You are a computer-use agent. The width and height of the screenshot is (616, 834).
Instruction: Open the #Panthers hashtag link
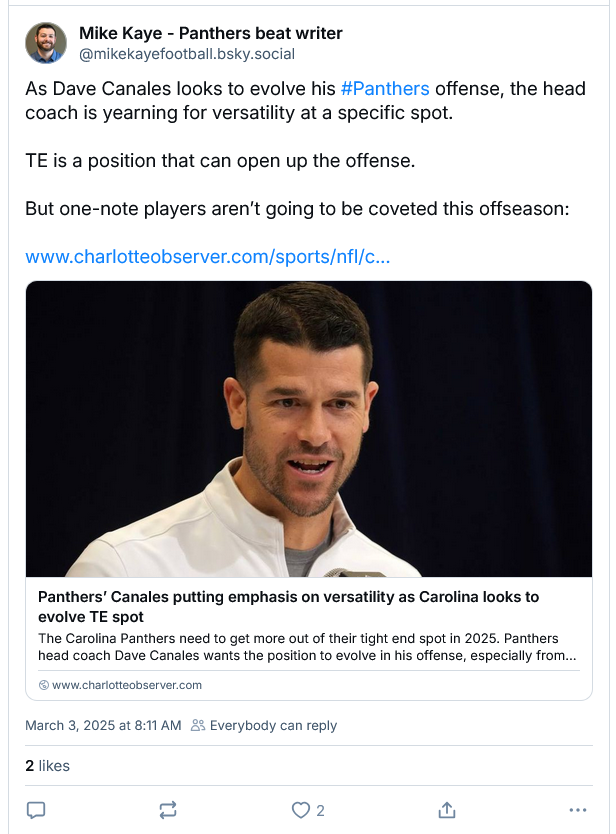(x=385, y=88)
